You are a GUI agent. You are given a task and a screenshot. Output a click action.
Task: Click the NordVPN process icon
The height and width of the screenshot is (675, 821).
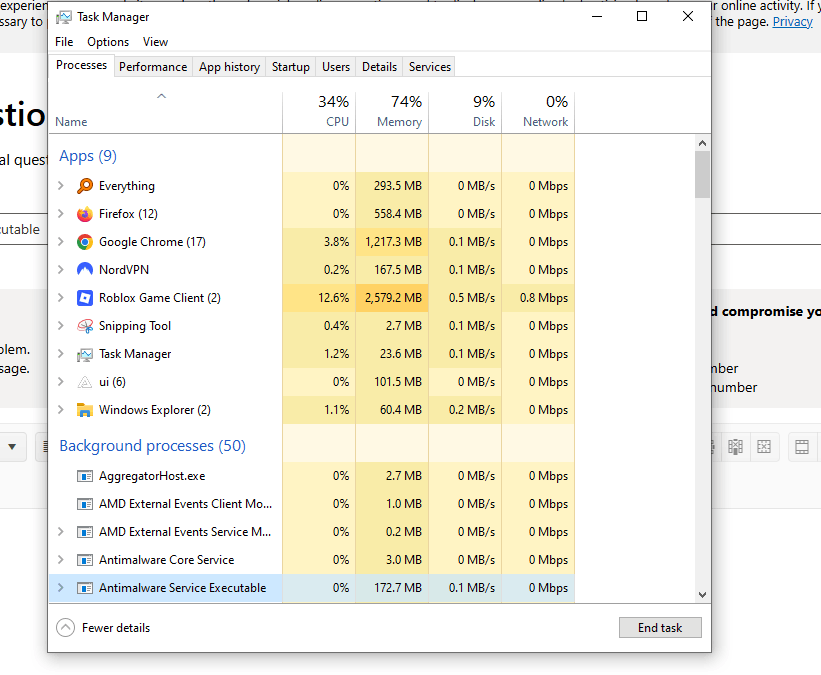click(85, 270)
